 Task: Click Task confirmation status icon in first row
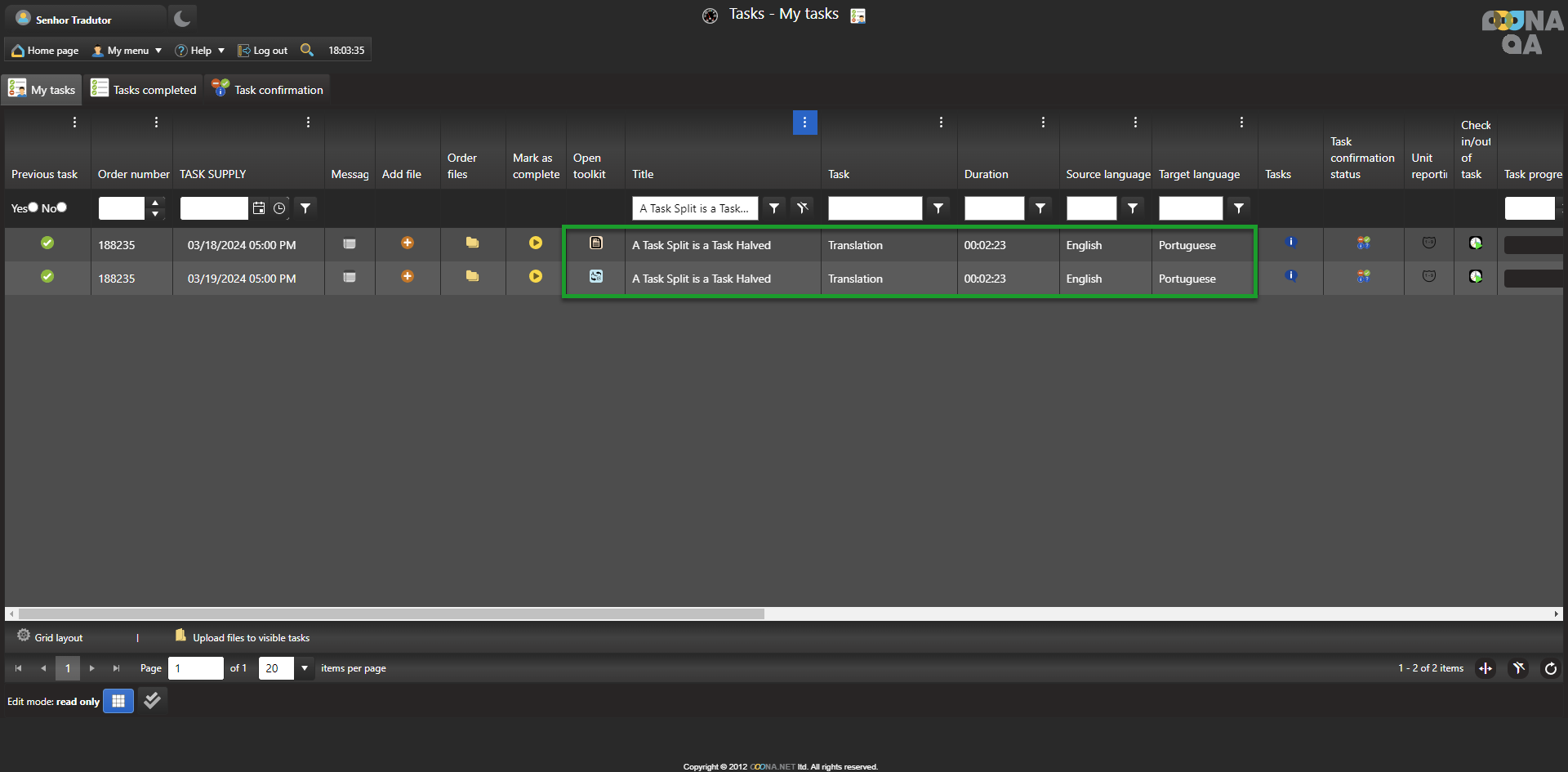[x=1363, y=243]
